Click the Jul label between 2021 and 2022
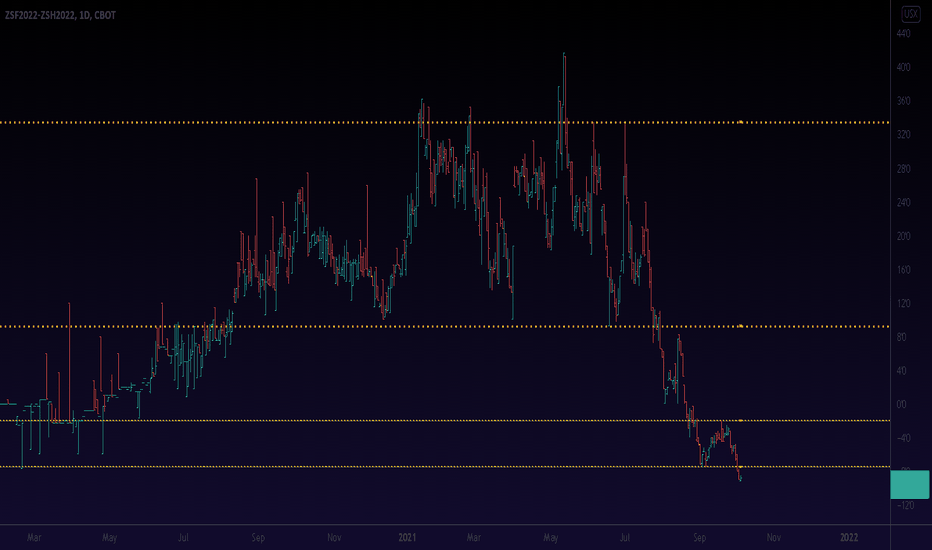The height and width of the screenshot is (550, 932). coord(625,538)
